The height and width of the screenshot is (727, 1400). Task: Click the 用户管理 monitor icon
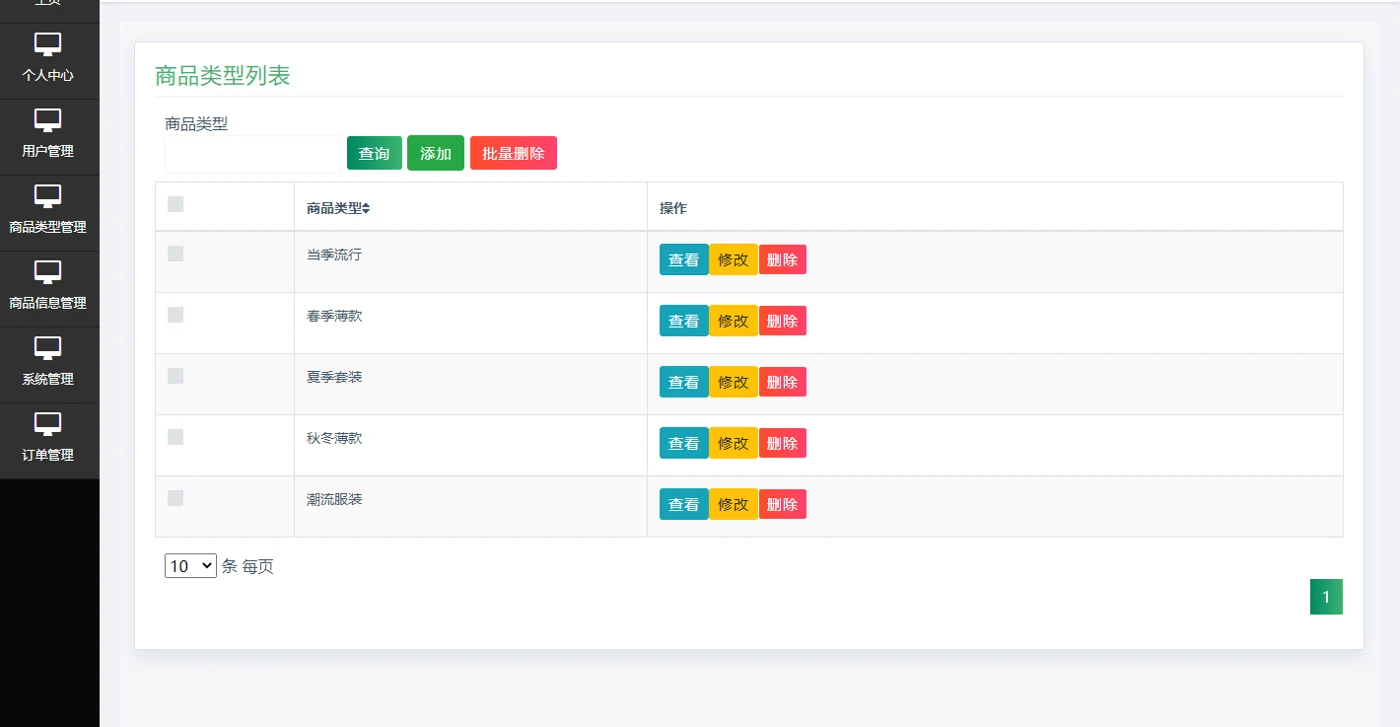[x=48, y=120]
